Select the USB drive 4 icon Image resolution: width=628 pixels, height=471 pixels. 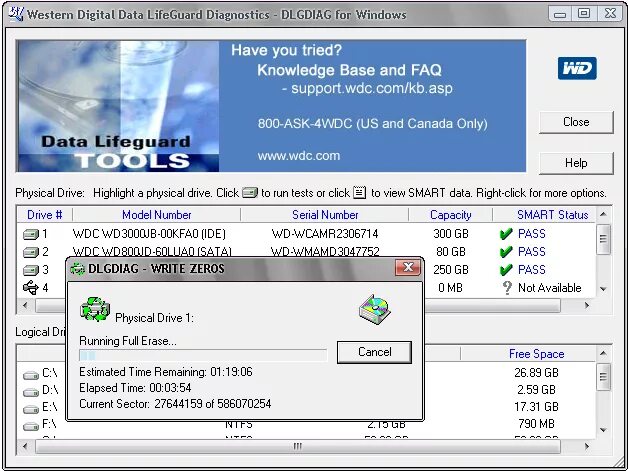click(31, 288)
